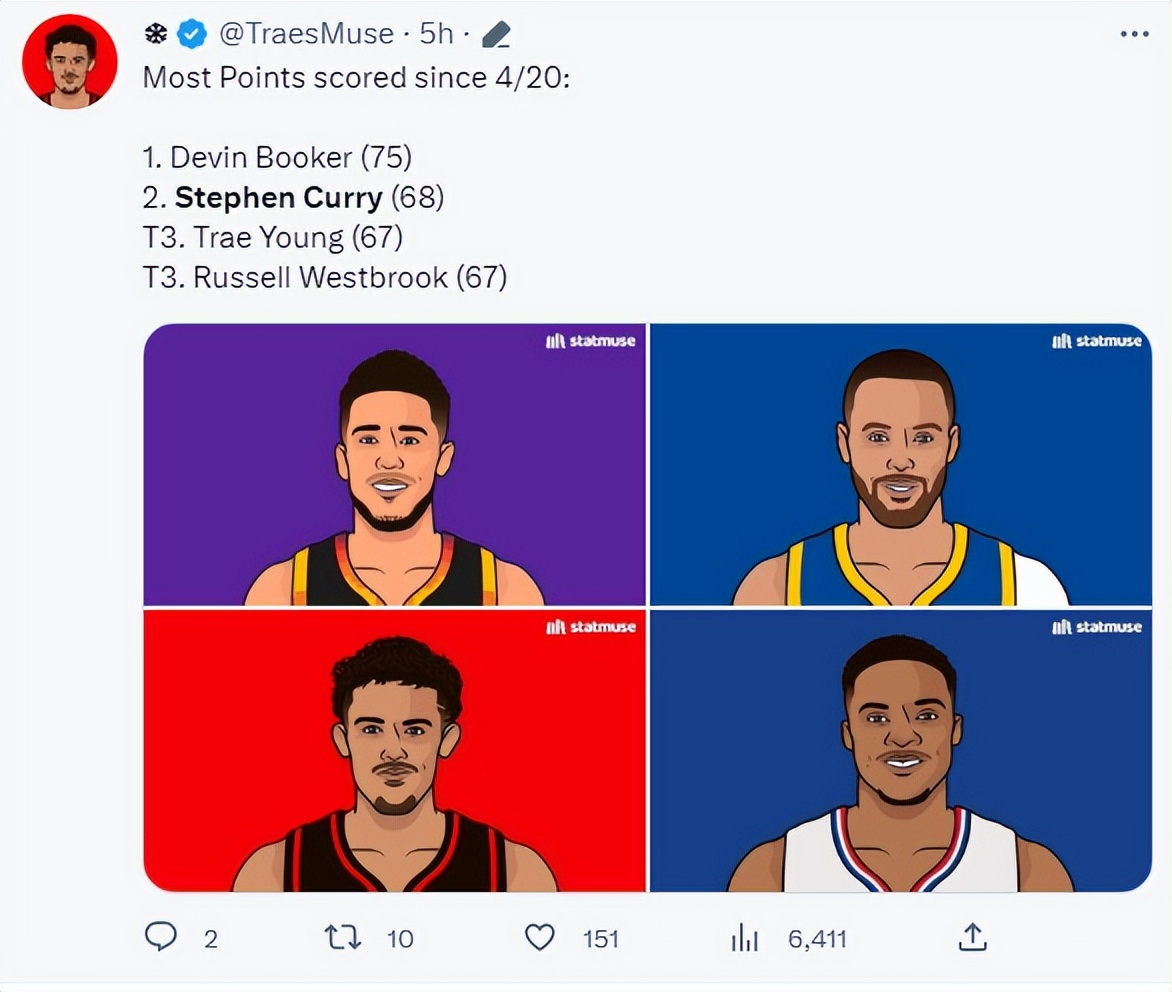The image size is (1172, 992).
Task: Click the 5h timestamp link
Action: [x=436, y=34]
